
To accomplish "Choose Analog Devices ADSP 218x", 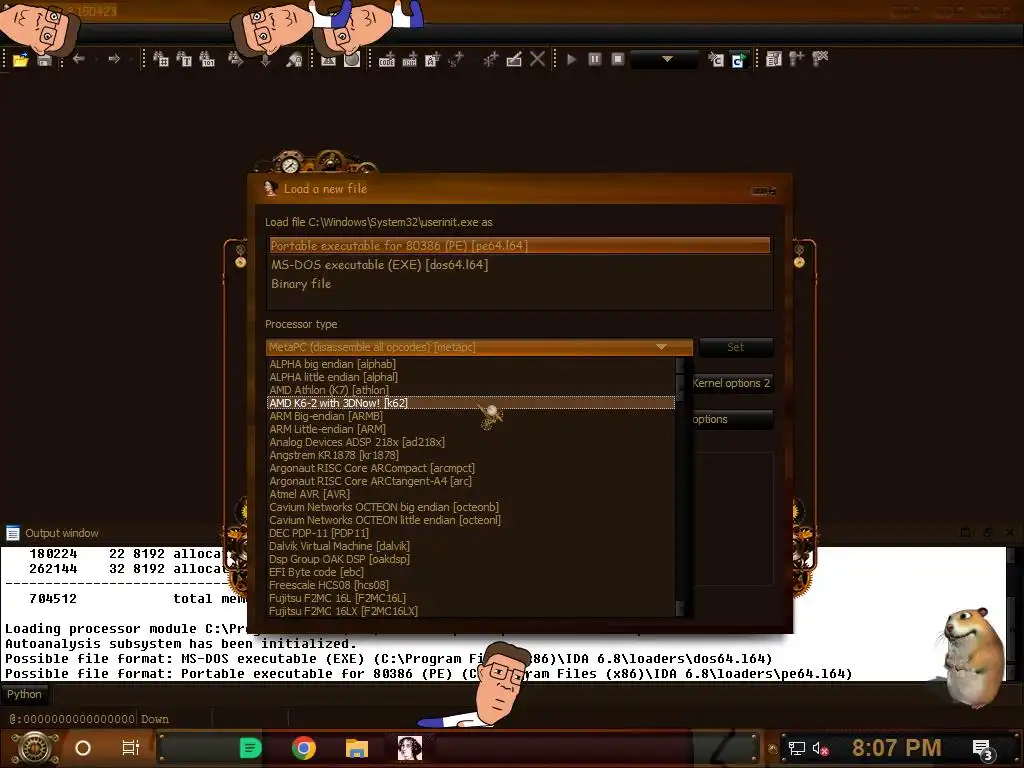I will tap(471, 442).
